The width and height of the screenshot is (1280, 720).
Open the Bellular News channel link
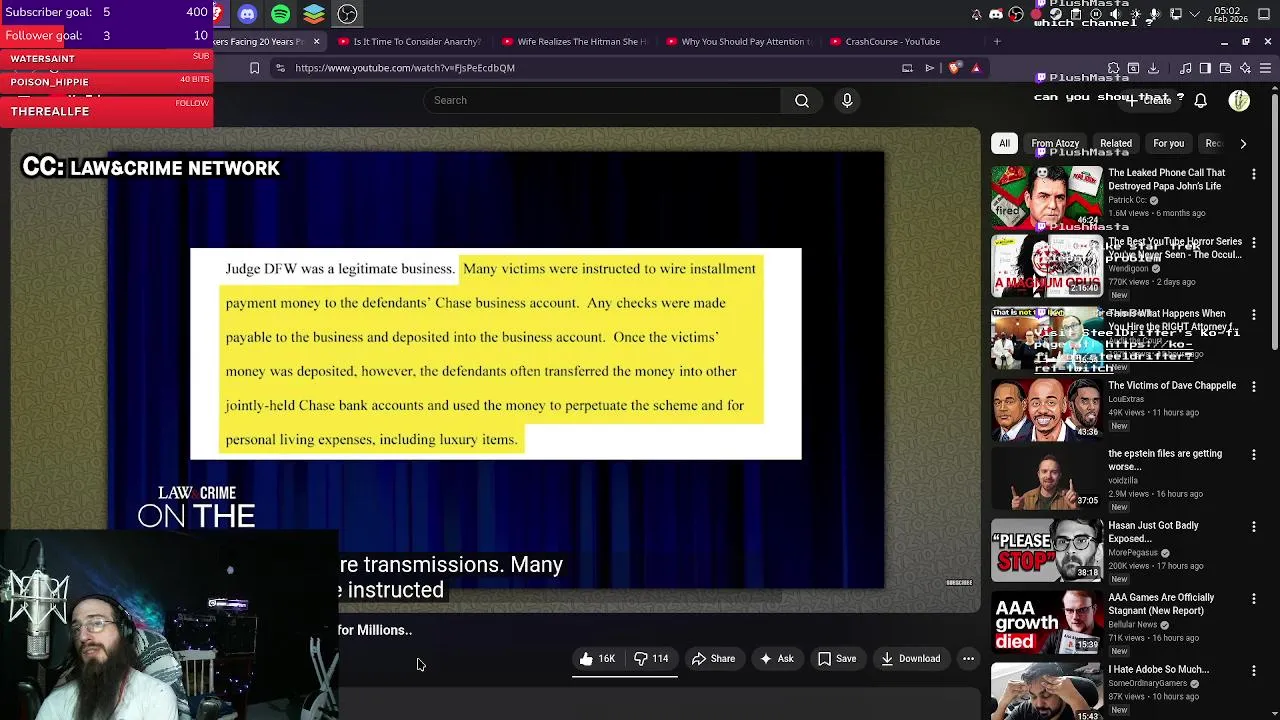tap(1132, 625)
